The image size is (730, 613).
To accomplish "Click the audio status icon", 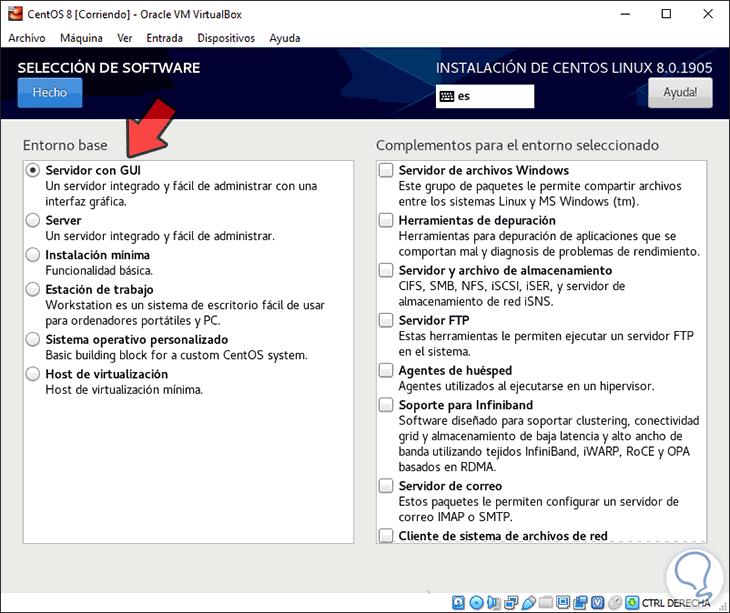I will (x=493, y=603).
